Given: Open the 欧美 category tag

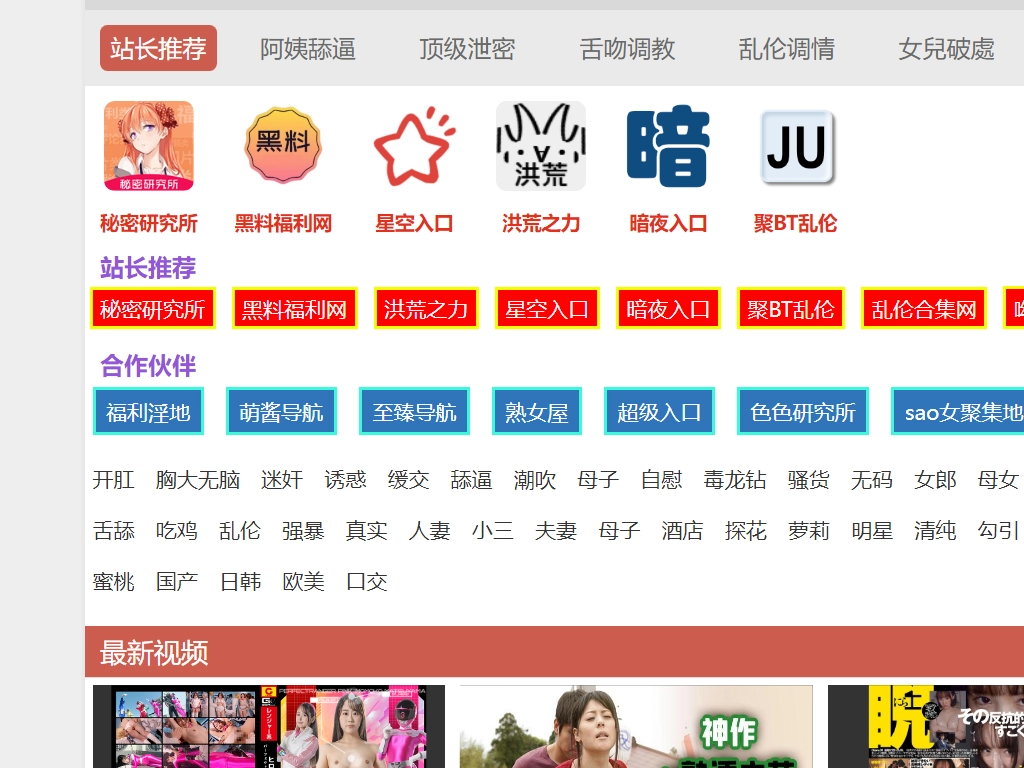Looking at the screenshot, I should [x=304, y=582].
